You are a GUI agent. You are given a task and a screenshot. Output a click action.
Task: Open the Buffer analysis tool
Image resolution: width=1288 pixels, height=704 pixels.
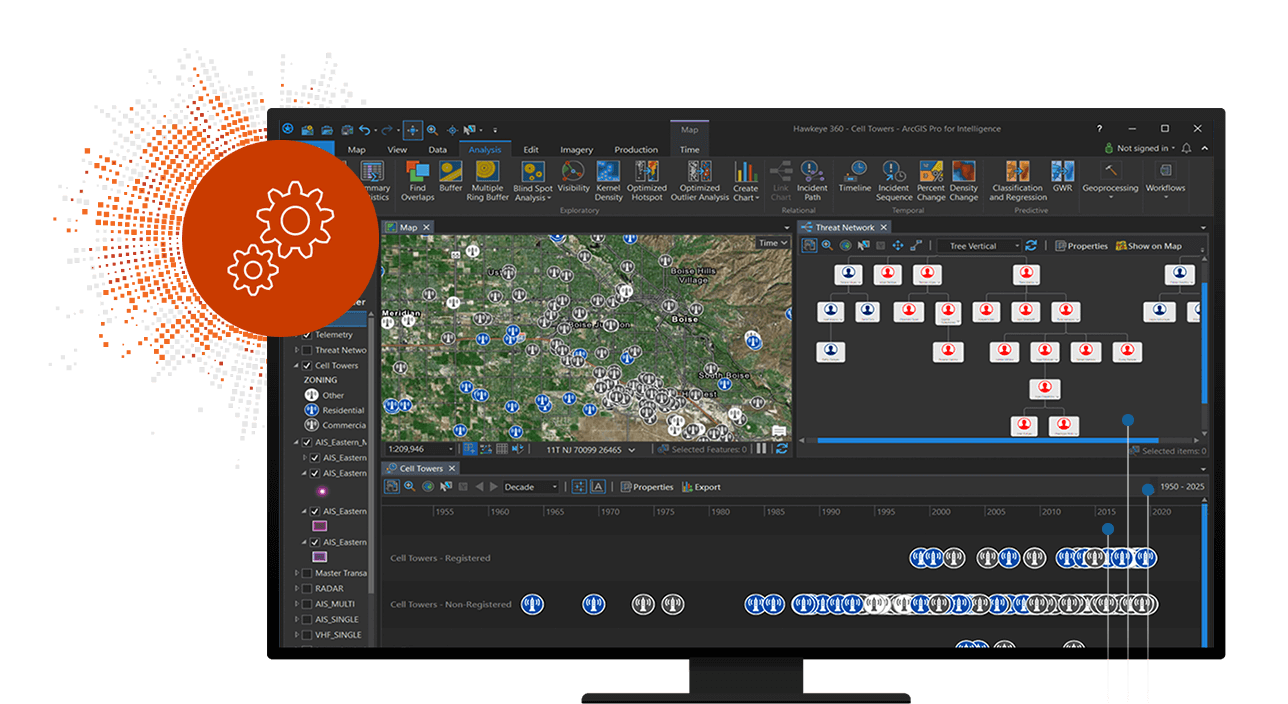(x=451, y=176)
